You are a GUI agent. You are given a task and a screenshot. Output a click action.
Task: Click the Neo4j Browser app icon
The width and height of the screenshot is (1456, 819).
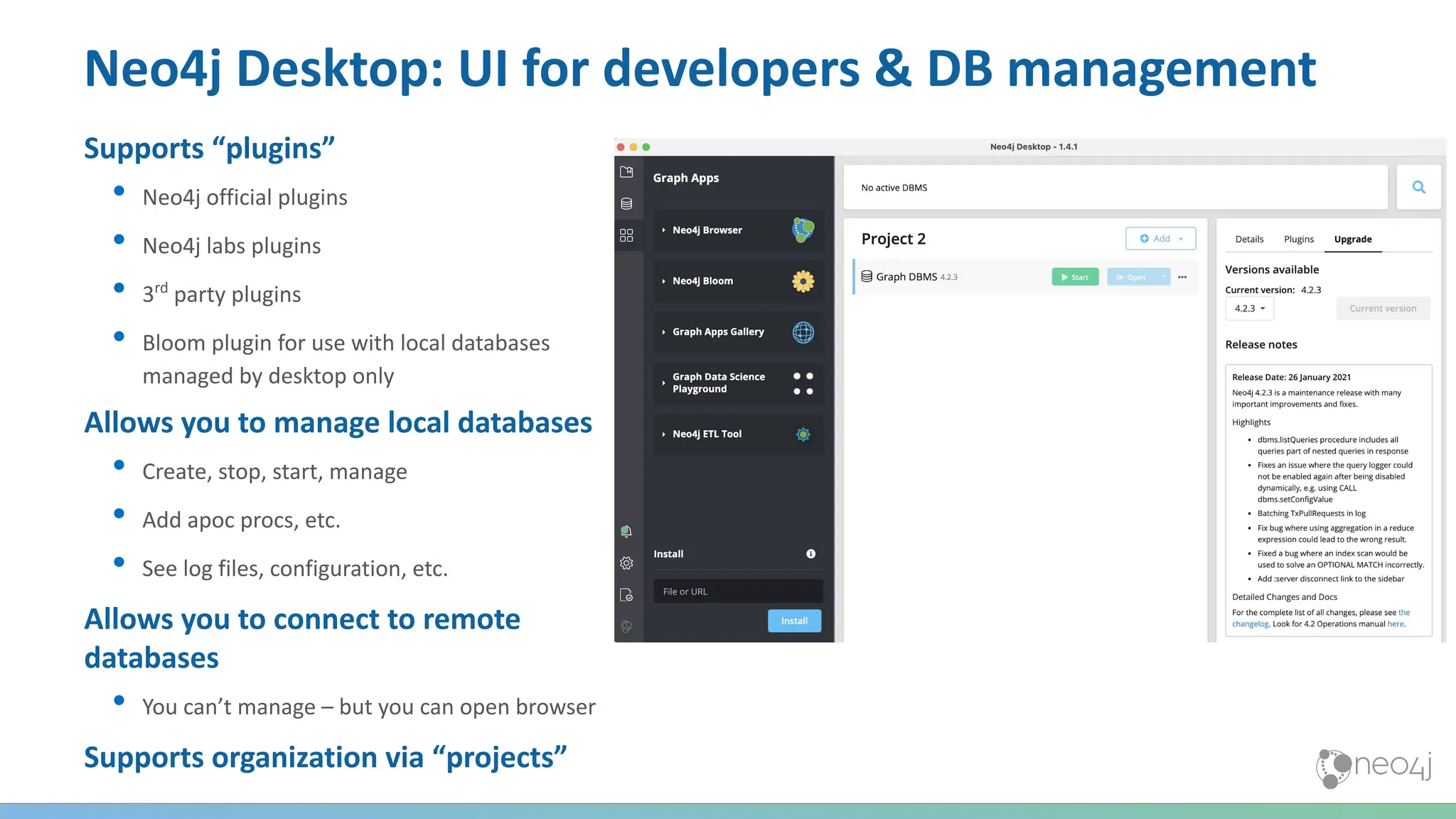pyautogui.click(x=803, y=230)
